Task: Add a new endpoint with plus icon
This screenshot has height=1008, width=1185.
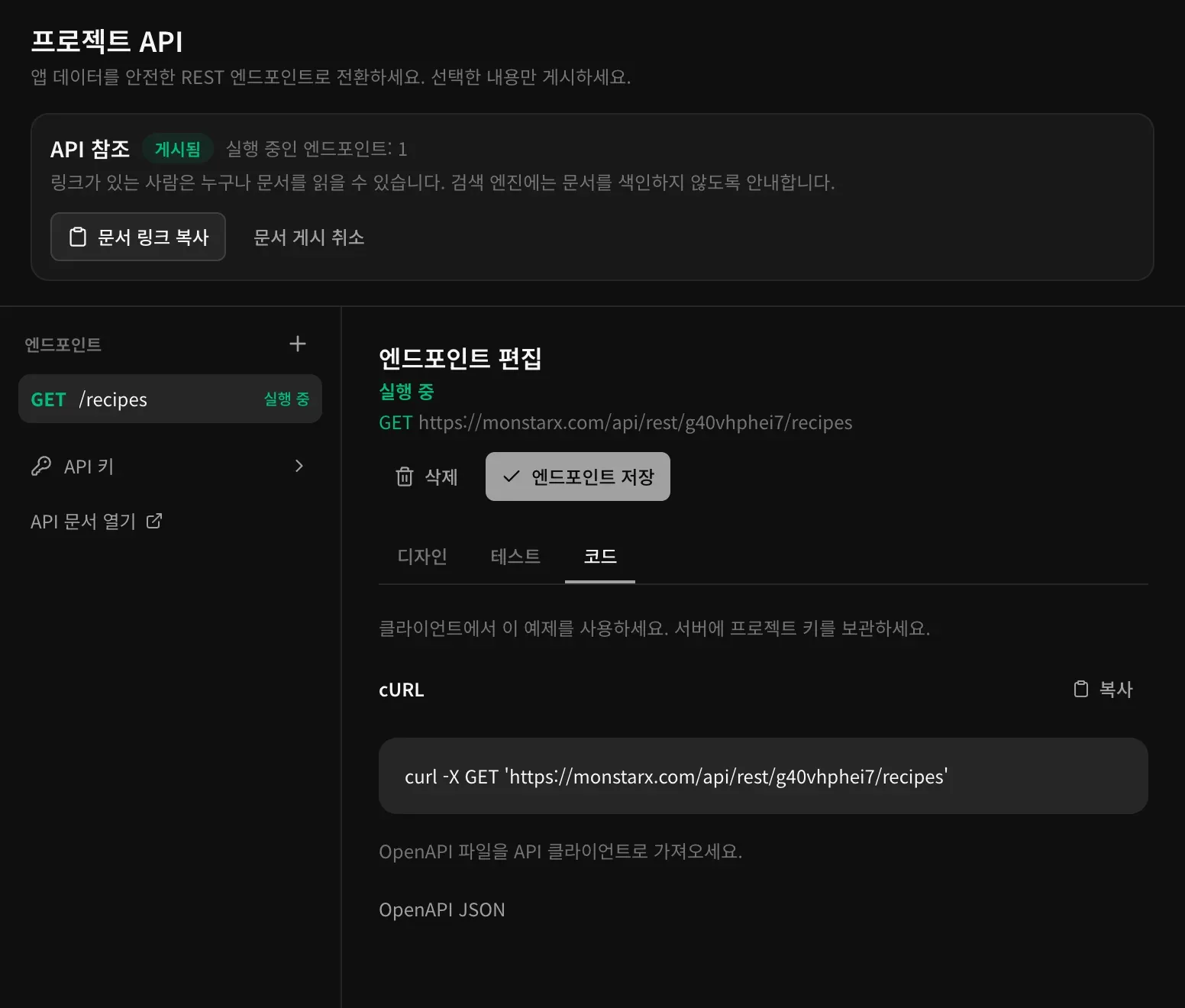Action: [x=298, y=344]
